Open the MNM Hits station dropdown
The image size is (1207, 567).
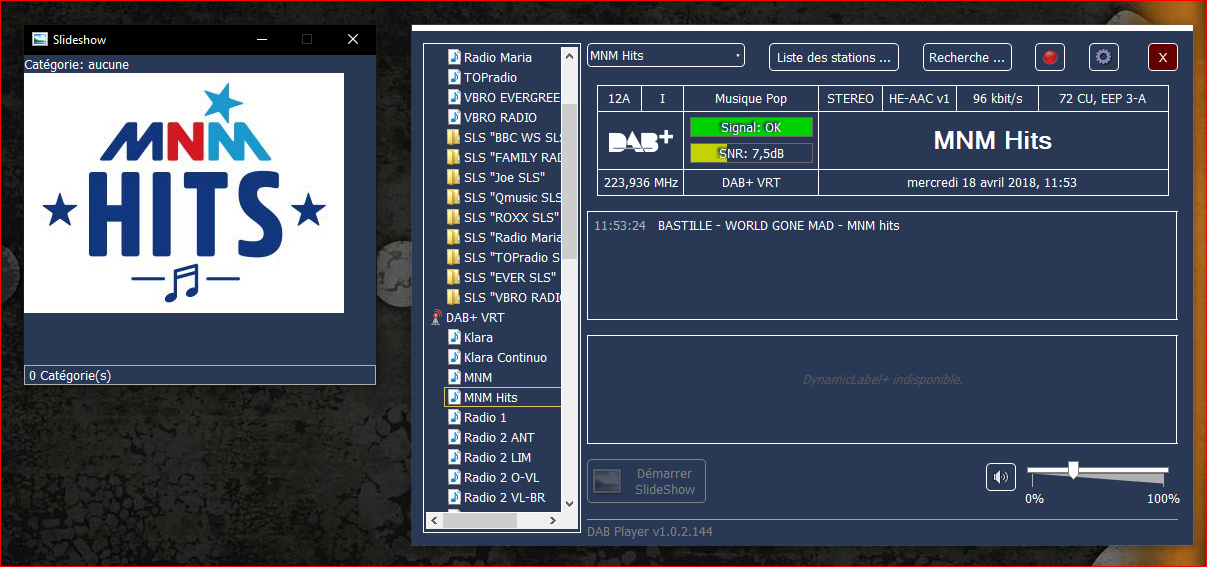[666, 56]
